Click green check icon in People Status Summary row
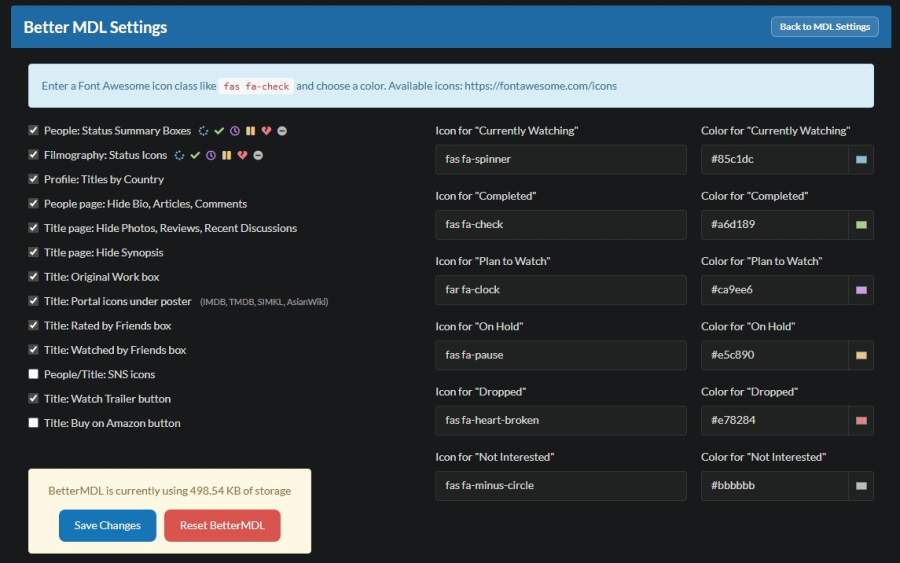The width and height of the screenshot is (900, 563). [219, 131]
